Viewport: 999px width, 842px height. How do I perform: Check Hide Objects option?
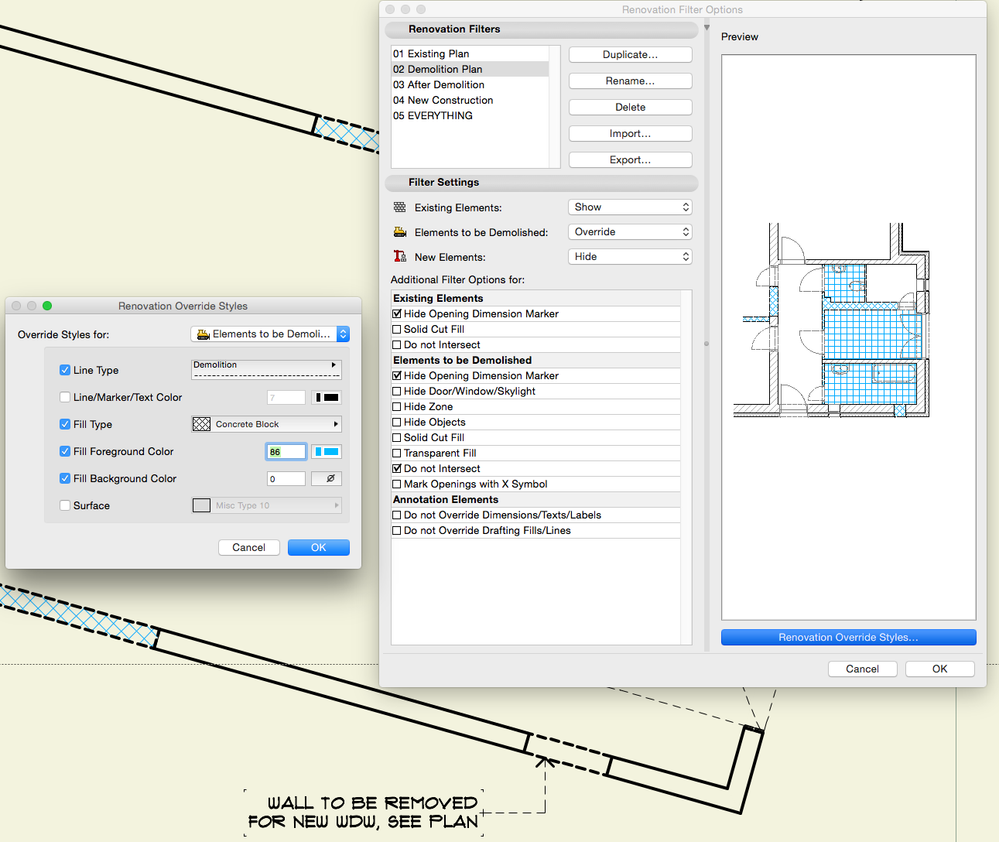point(397,422)
